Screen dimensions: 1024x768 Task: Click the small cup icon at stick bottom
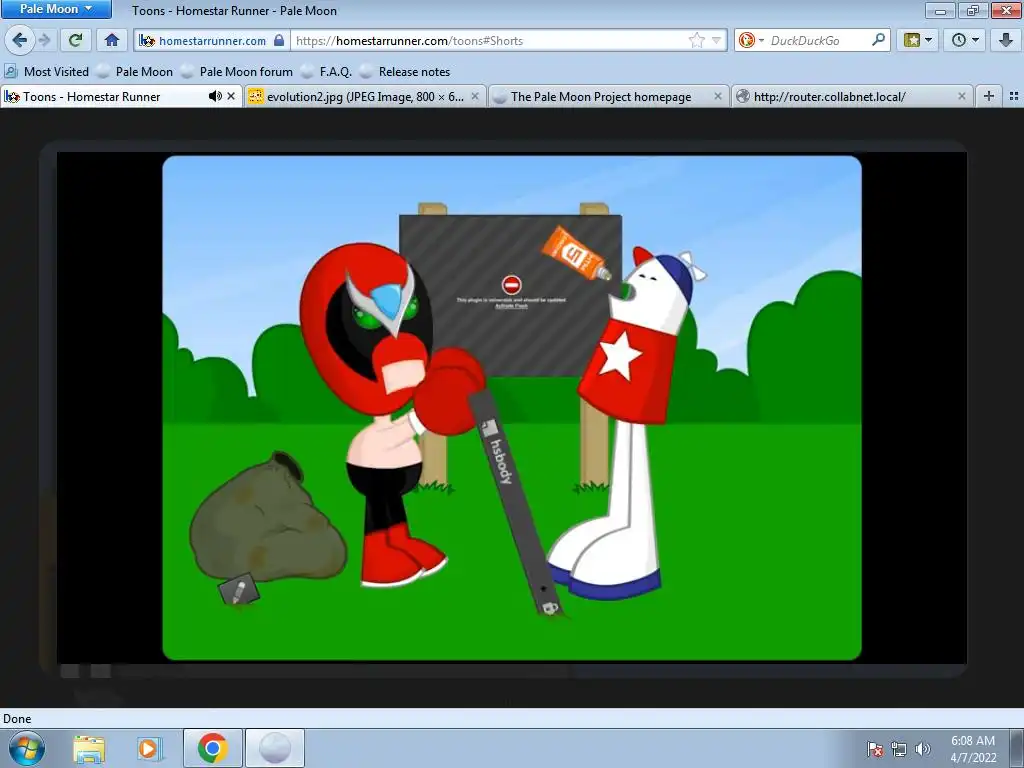coord(550,609)
